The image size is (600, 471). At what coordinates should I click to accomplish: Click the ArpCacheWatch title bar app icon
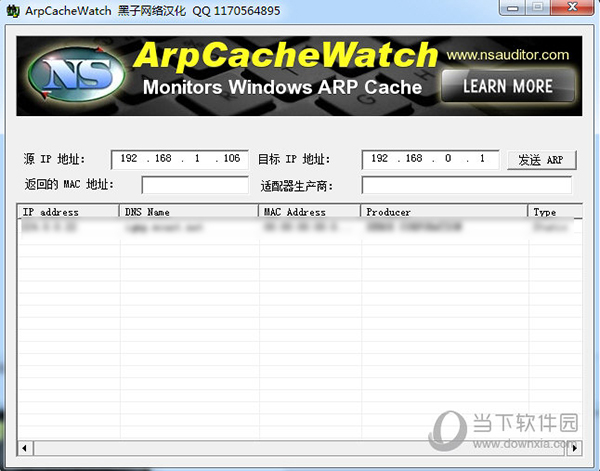point(13,11)
